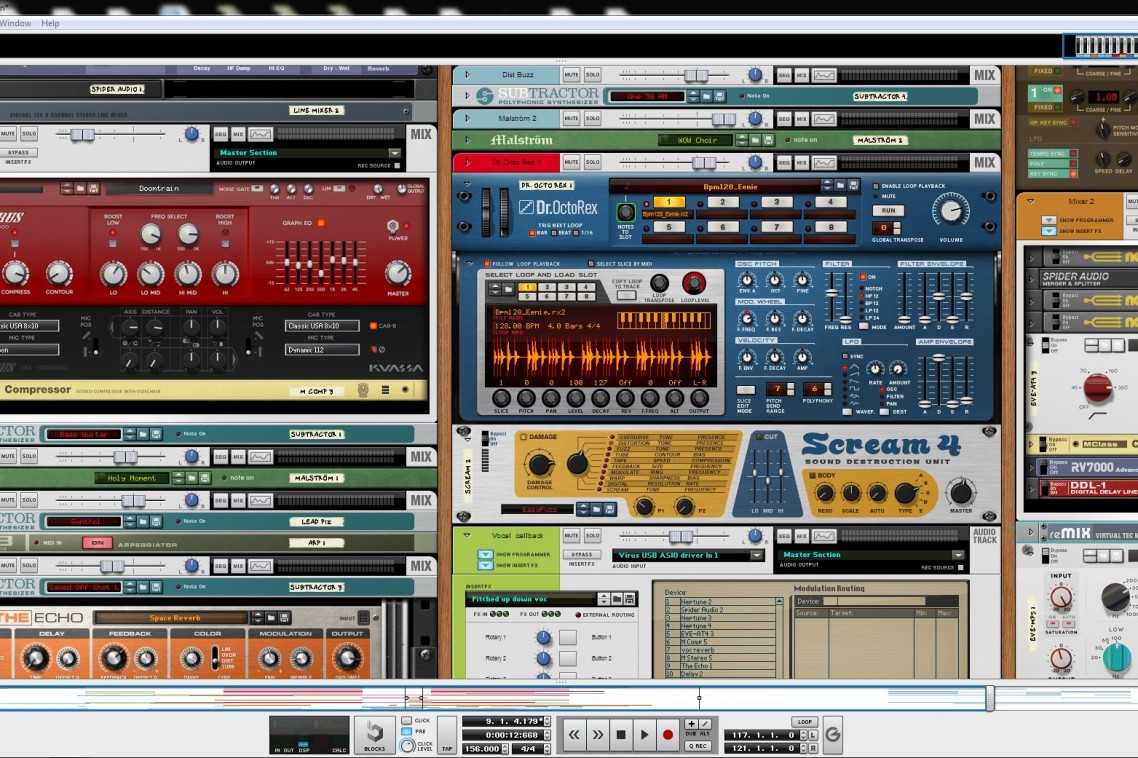Open automation curve icon on Dist Buzz channel
Screen dimensions: 1138x758
[824, 75]
